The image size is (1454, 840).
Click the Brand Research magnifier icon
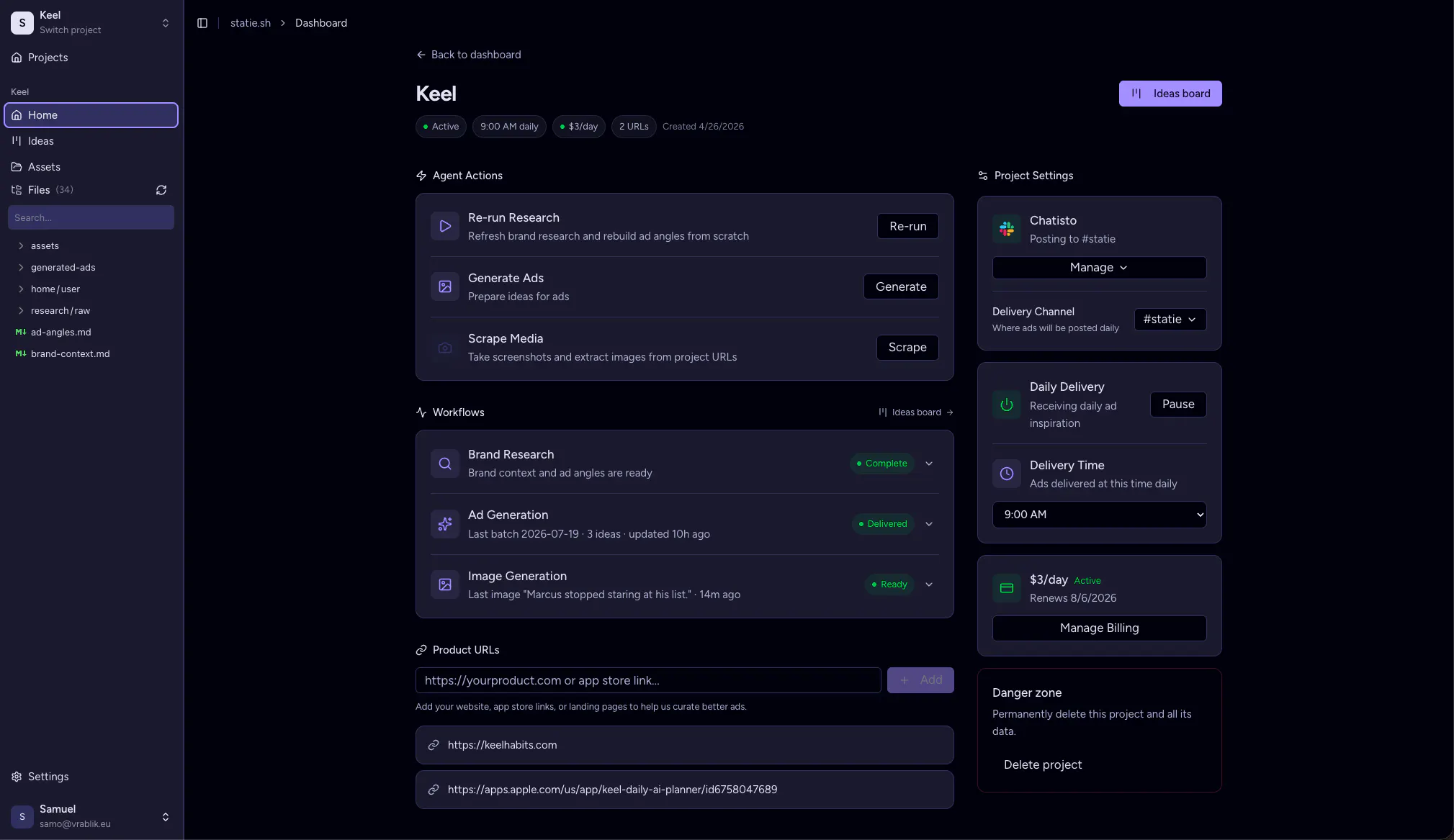pos(445,464)
